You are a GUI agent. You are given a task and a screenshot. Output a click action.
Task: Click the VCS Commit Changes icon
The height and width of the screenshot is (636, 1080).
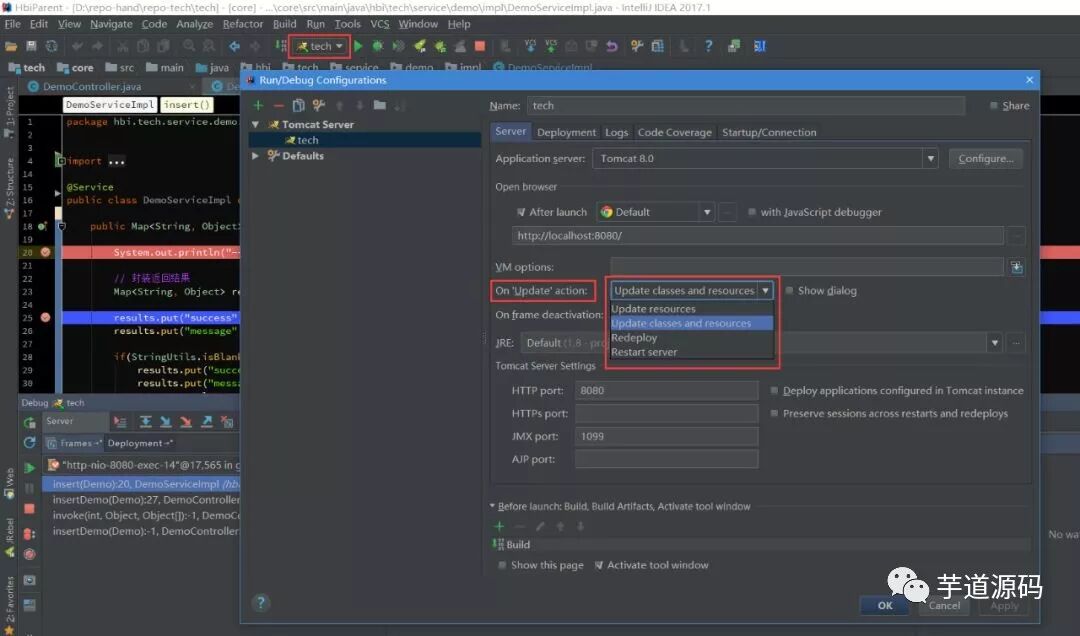pos(550,46)
